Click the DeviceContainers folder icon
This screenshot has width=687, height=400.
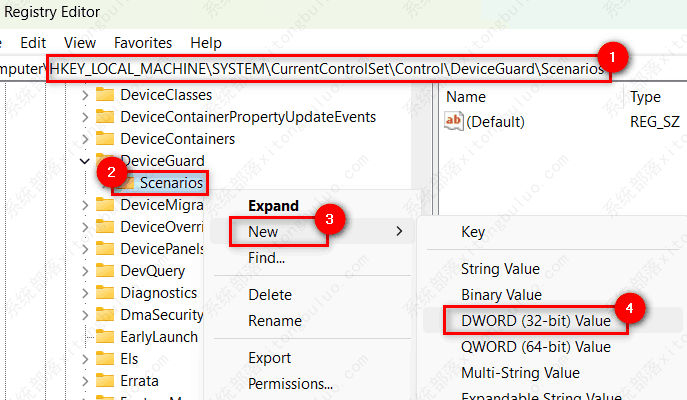coord(105,139)
